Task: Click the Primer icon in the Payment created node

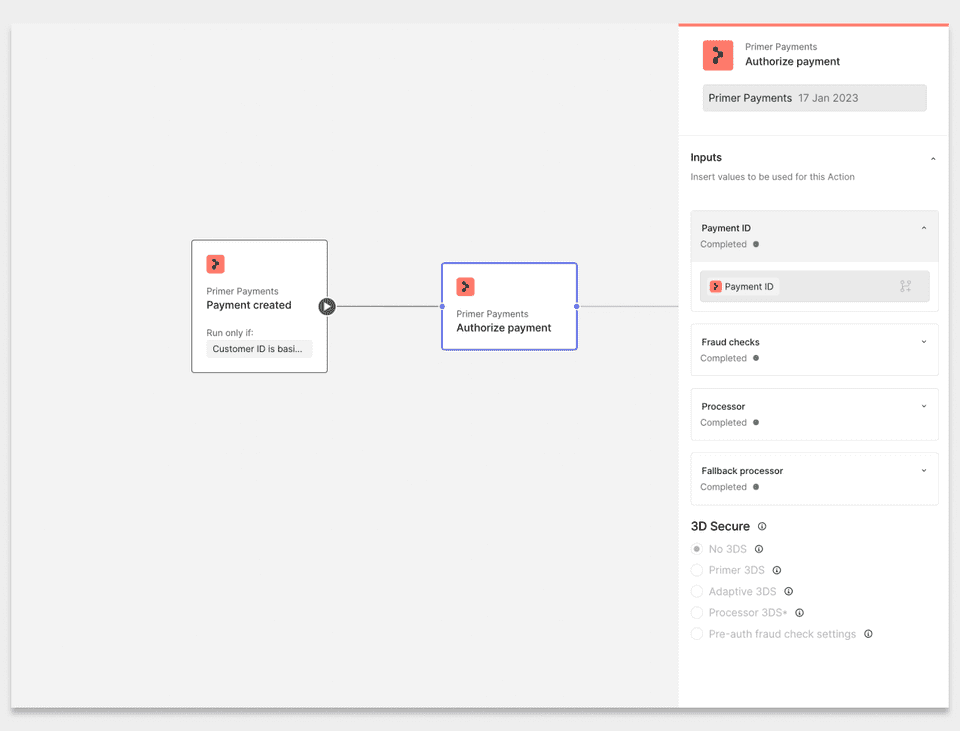Action: [216, 264]
